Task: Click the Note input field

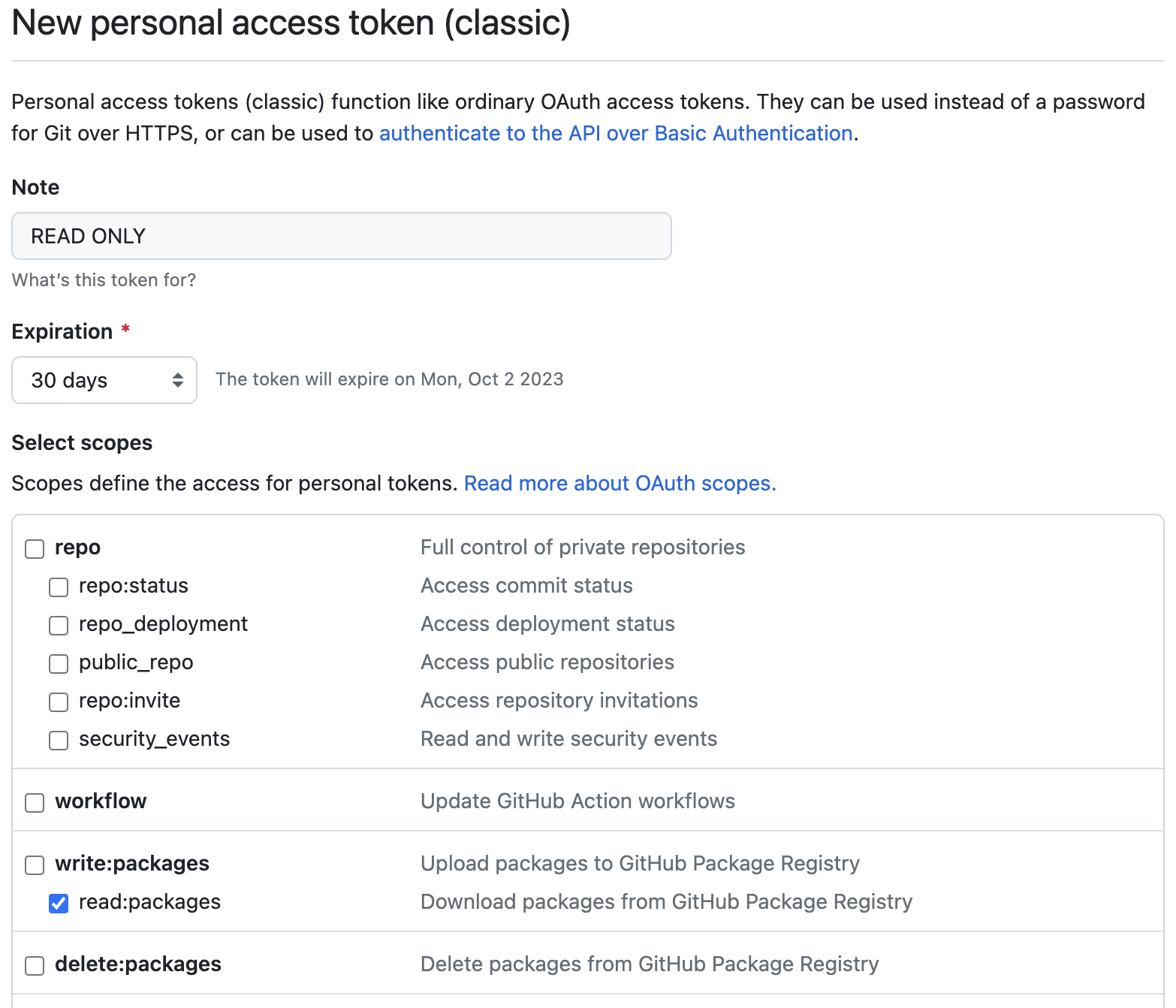Action: click(341, 236)
